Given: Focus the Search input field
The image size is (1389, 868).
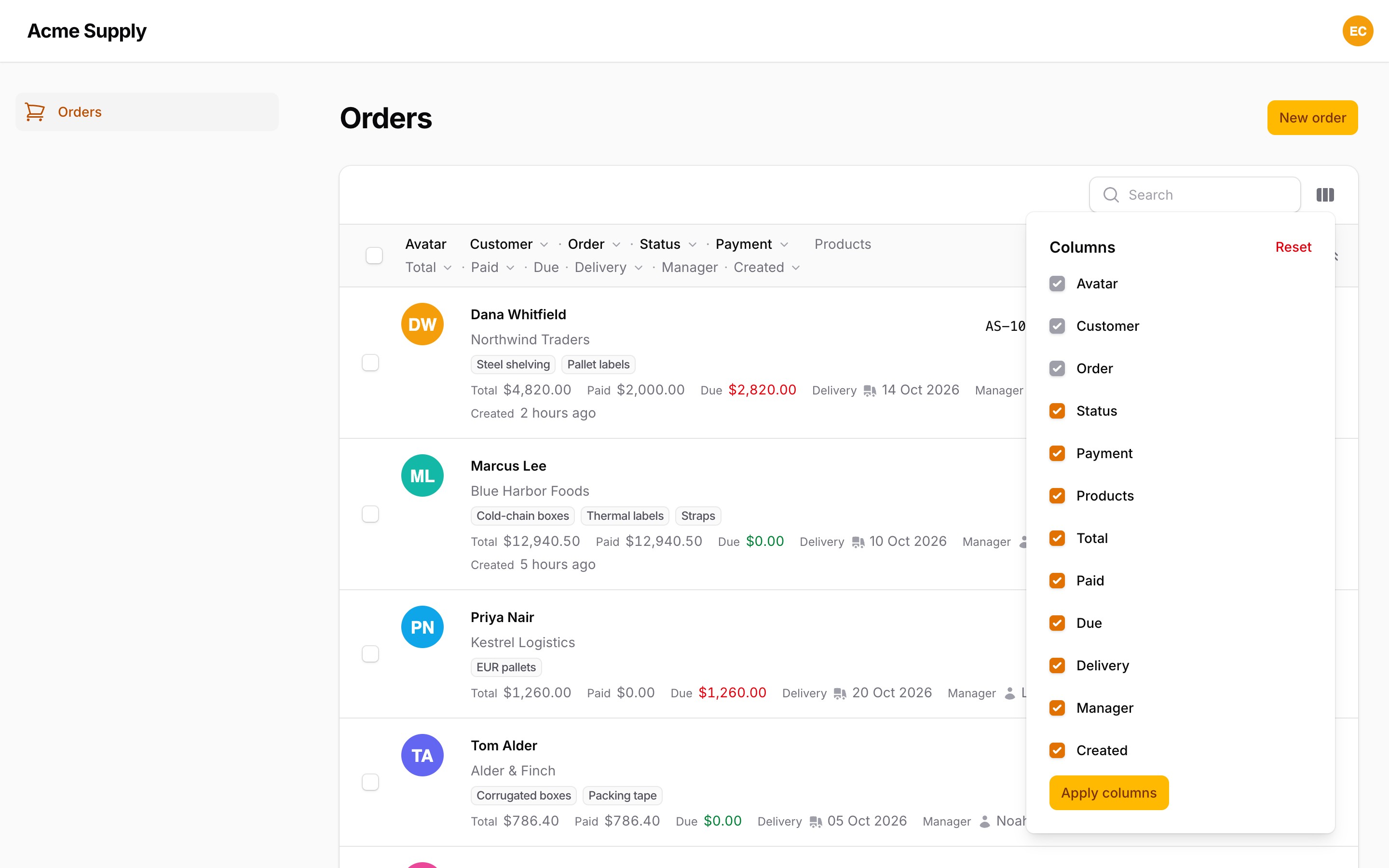Looking at the screenshot, I should 1195,195.
